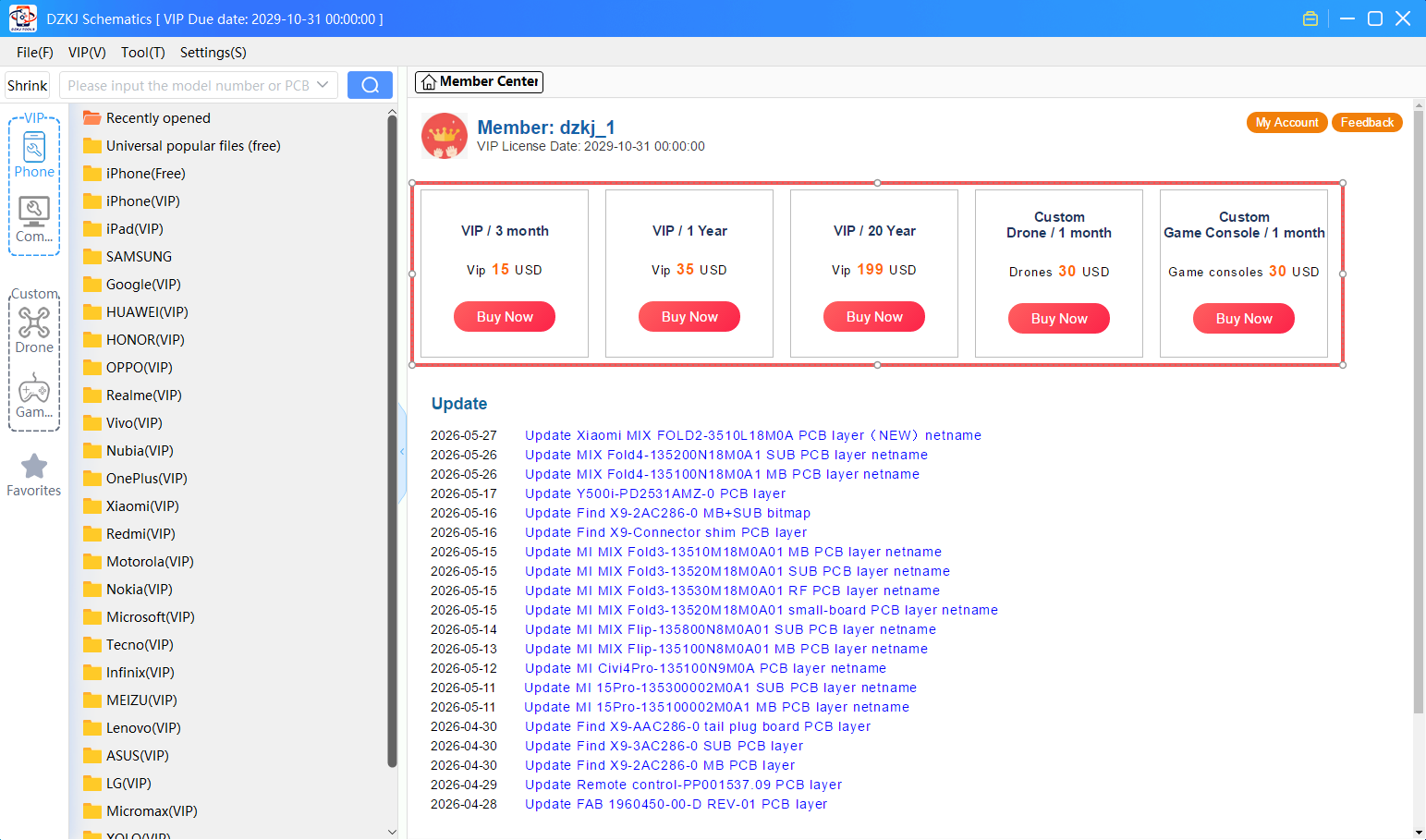Open the Settings(S) menu
The width and height of the screenshot is (1426, 840).
pyautogui.click(x=213, y=53)
